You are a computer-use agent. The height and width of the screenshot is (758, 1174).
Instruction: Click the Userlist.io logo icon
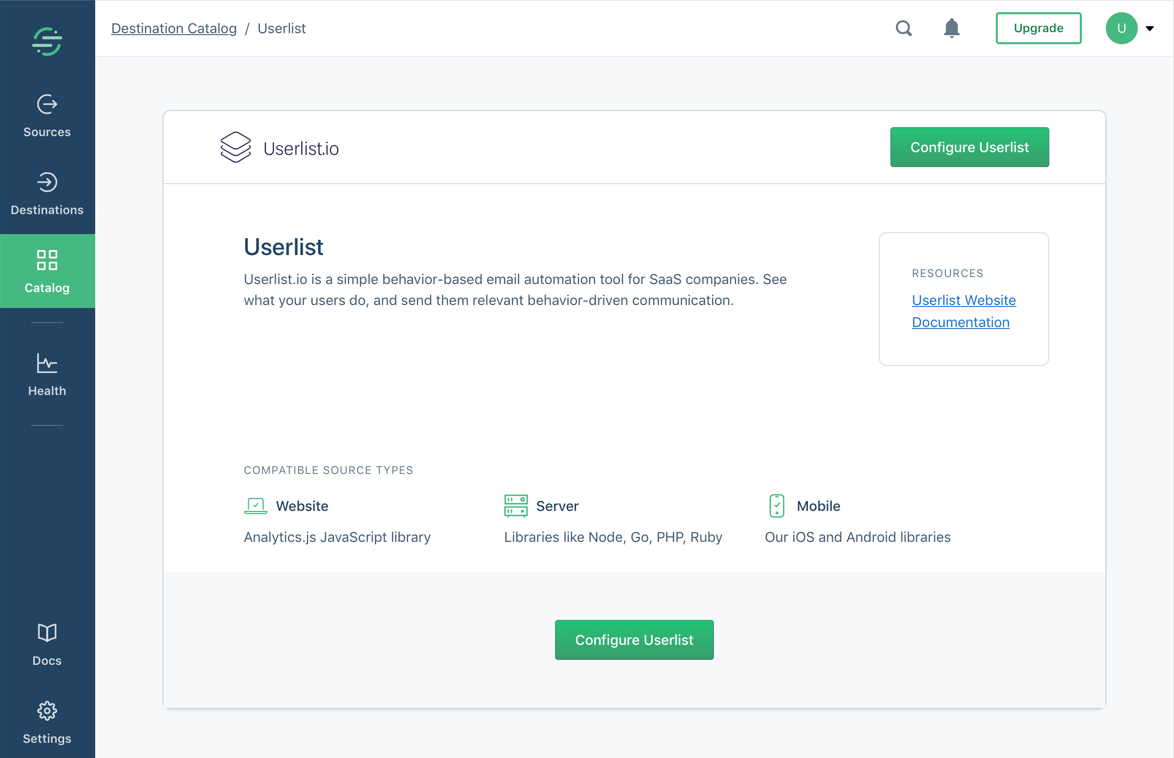click(235, 147)
